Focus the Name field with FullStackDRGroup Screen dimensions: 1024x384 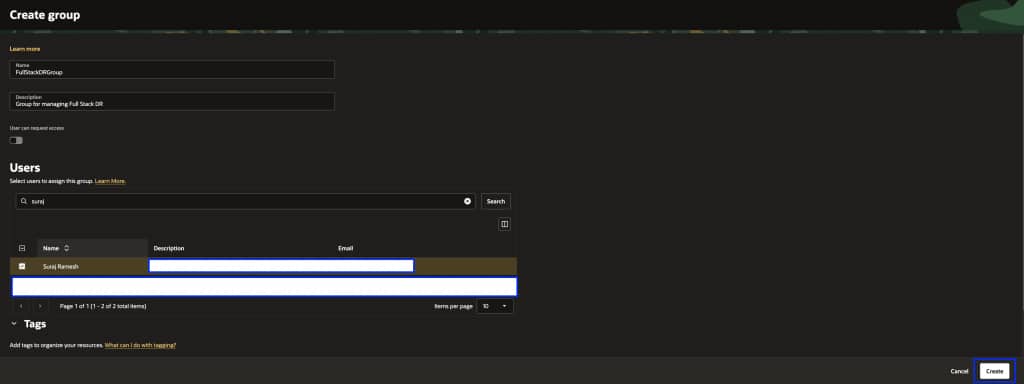click(x=172, y=70)
